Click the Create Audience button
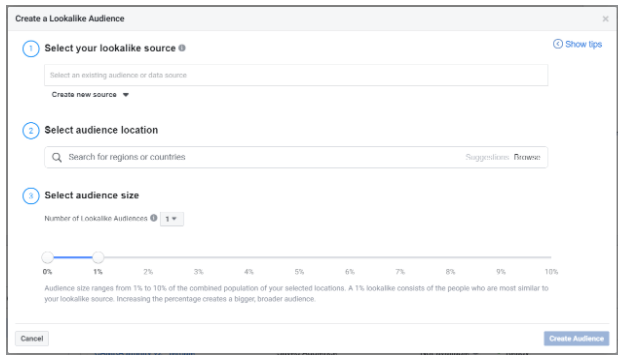623x360 pixels. click(x=577, y=339)
